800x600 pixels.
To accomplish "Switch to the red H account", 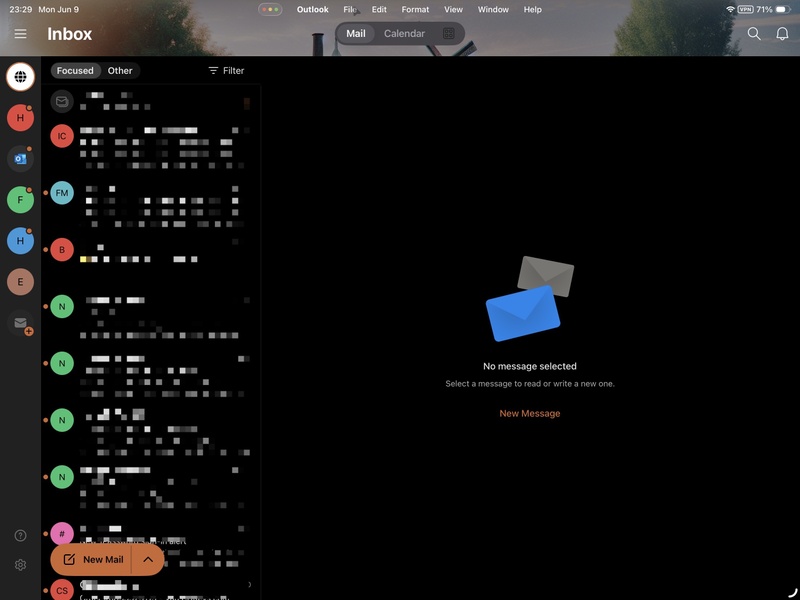I will (x=20, y=118).
